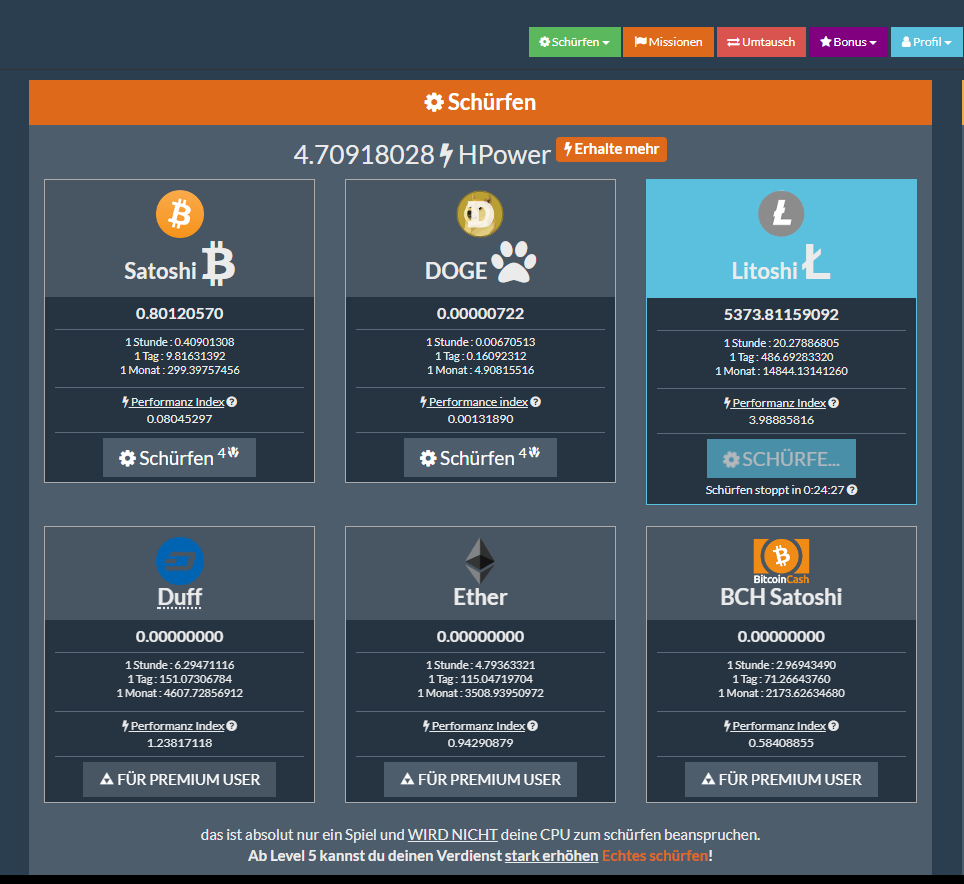The image size is (964, 884).
Task: Click Satoshi 1 Monat value 299.39757456
Action: pos(203,370)
